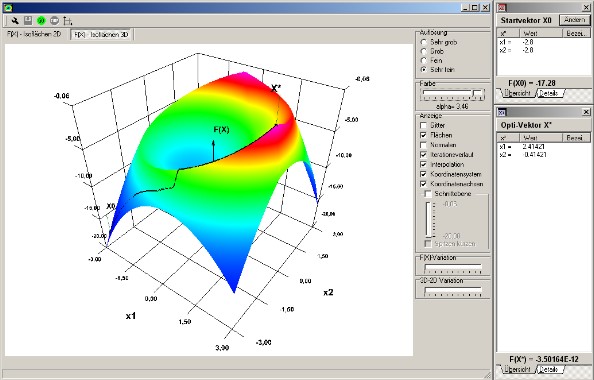Enable the Schnittebene checkbox

pyautogui.click(x=428, y=194)
